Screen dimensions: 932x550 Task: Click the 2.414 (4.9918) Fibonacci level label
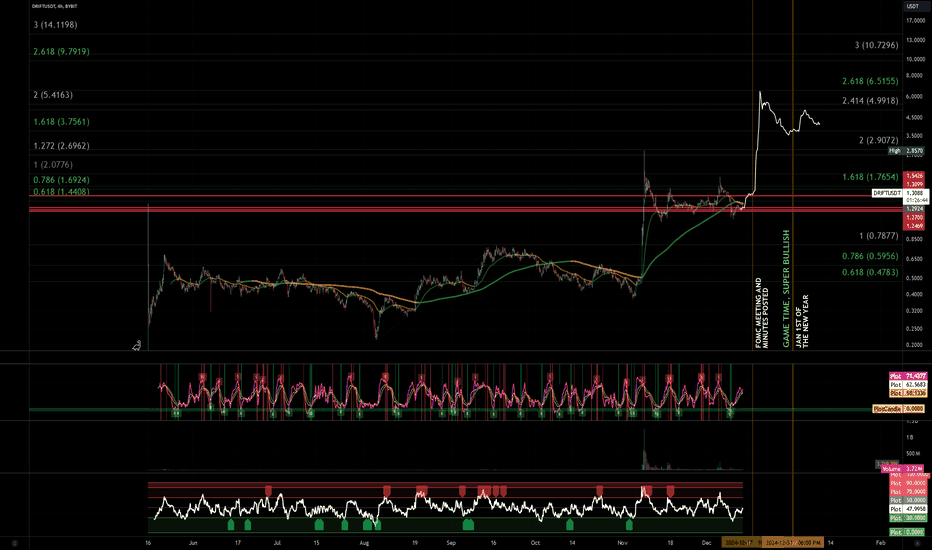[870, 101]
